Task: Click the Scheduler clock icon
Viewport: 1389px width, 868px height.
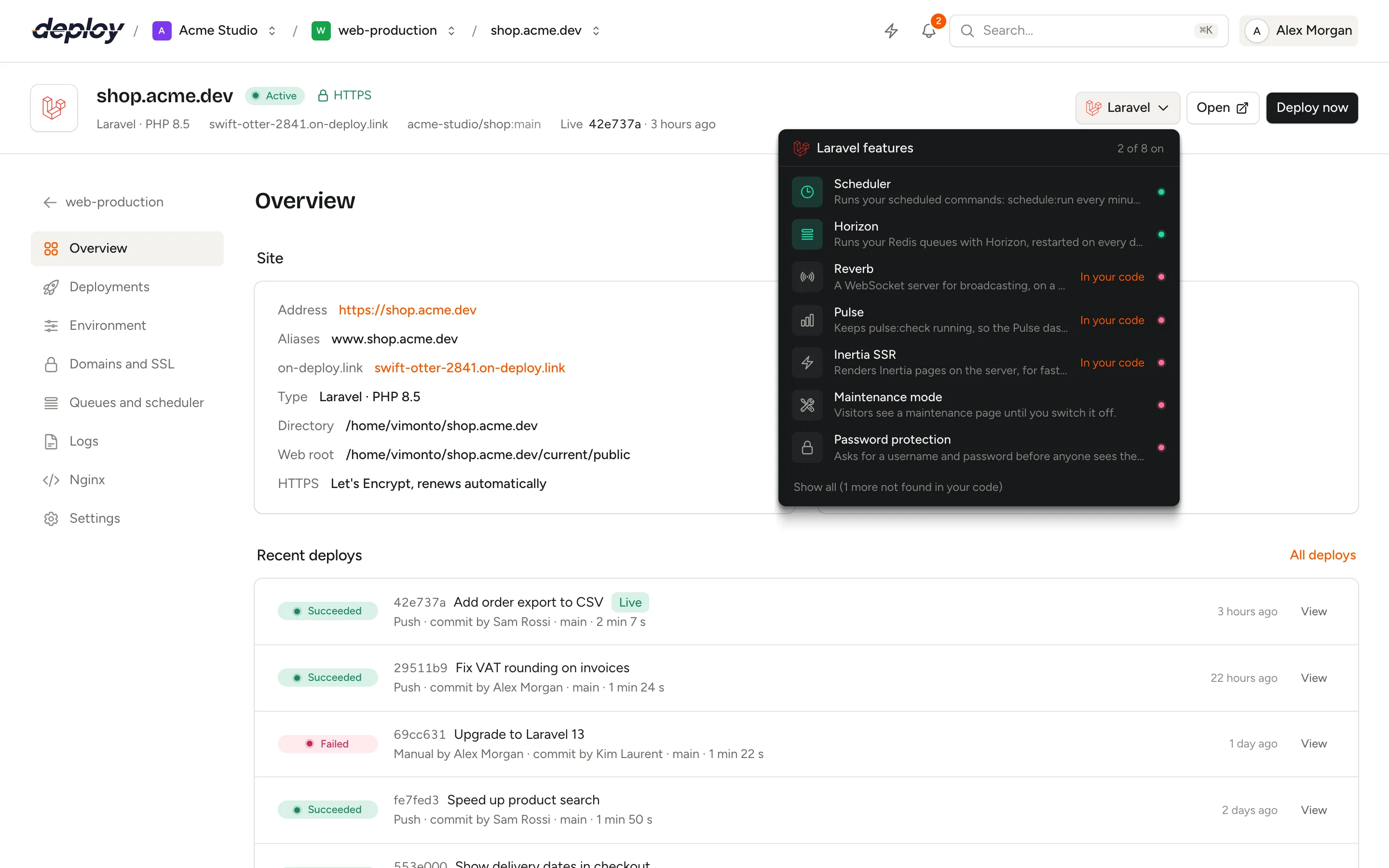Action: coord(807,192)
